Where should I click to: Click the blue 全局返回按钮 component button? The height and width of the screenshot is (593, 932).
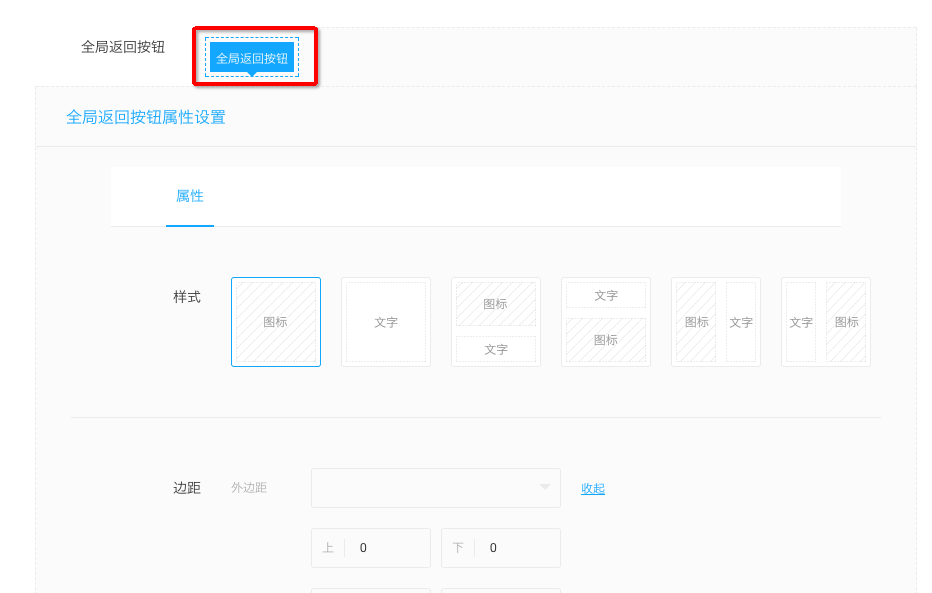click(x=252, y=58)
